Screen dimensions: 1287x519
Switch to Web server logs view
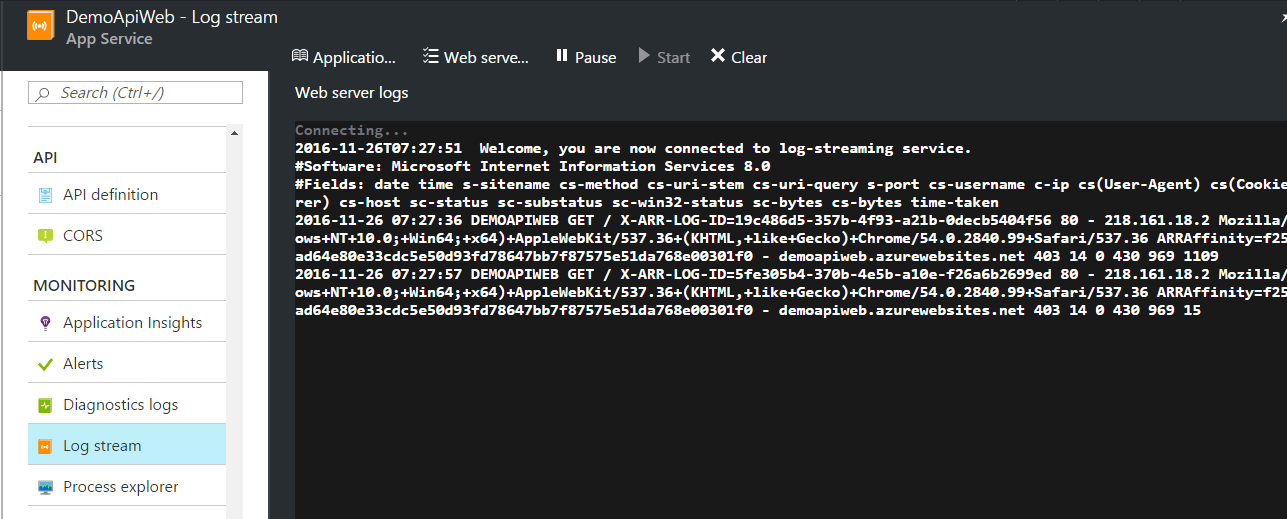[476, 57]
